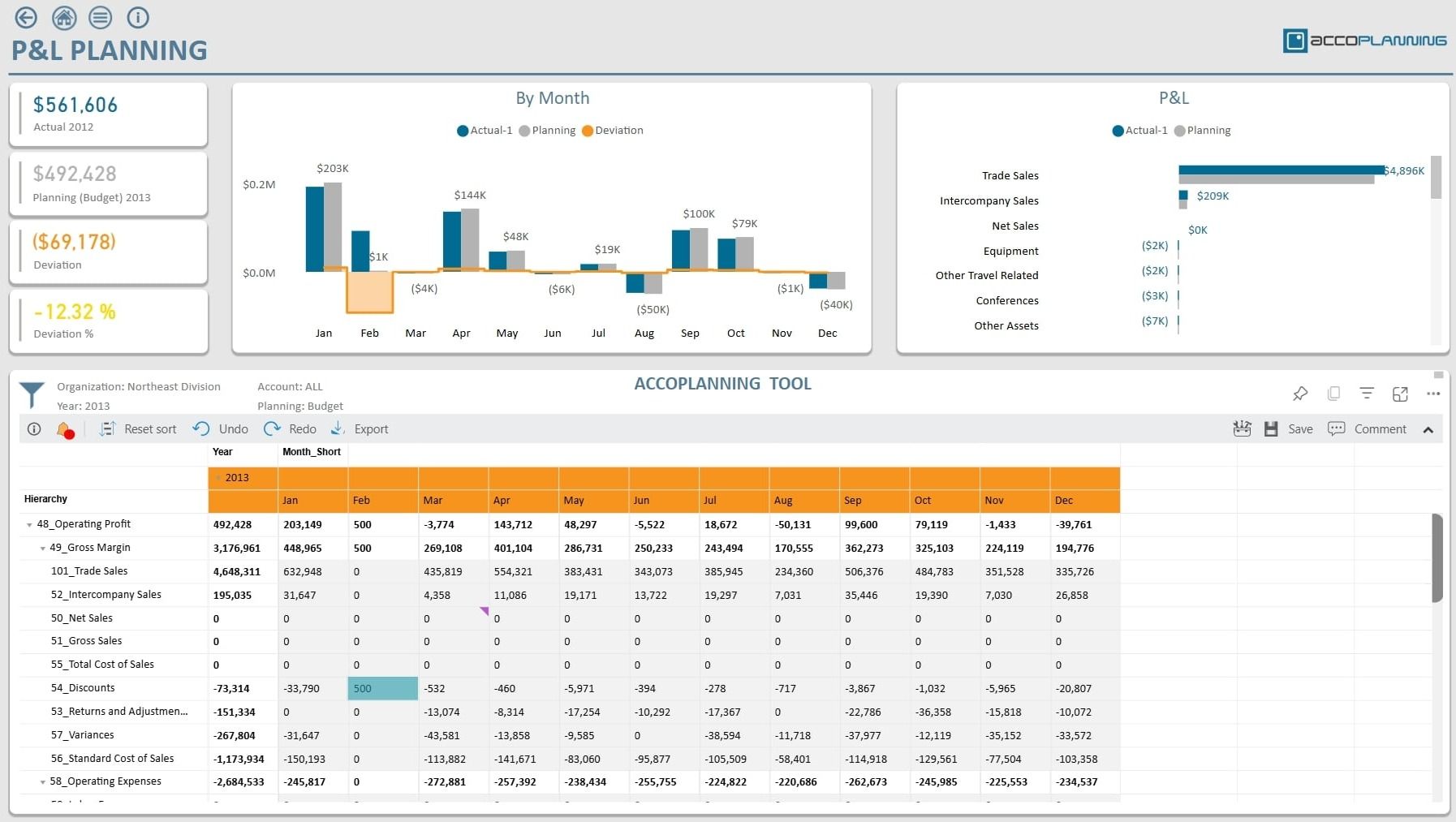Click the ($69,178) Deviation card

(109, 252)
